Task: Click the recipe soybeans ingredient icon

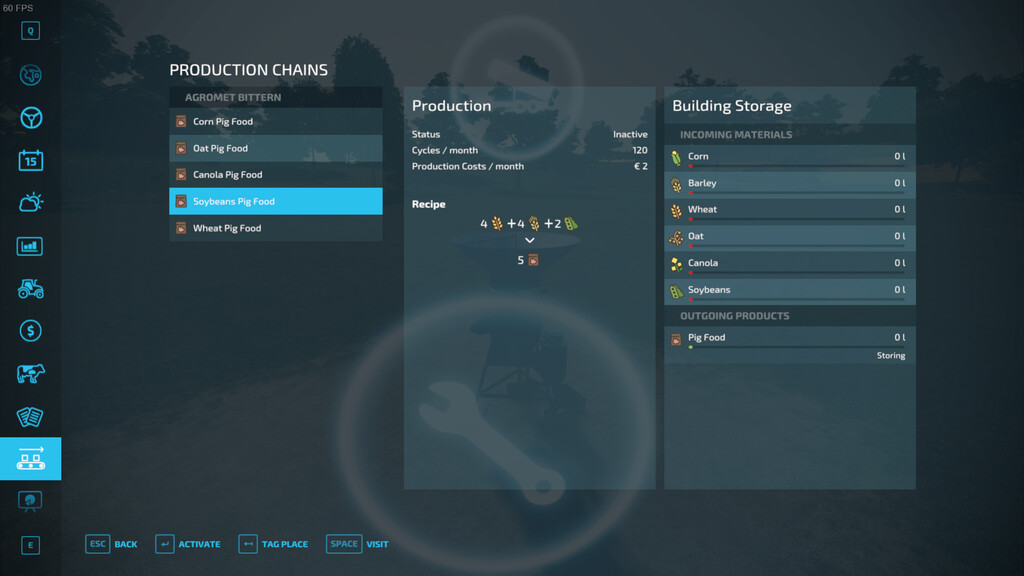Action: click(571, 223)
